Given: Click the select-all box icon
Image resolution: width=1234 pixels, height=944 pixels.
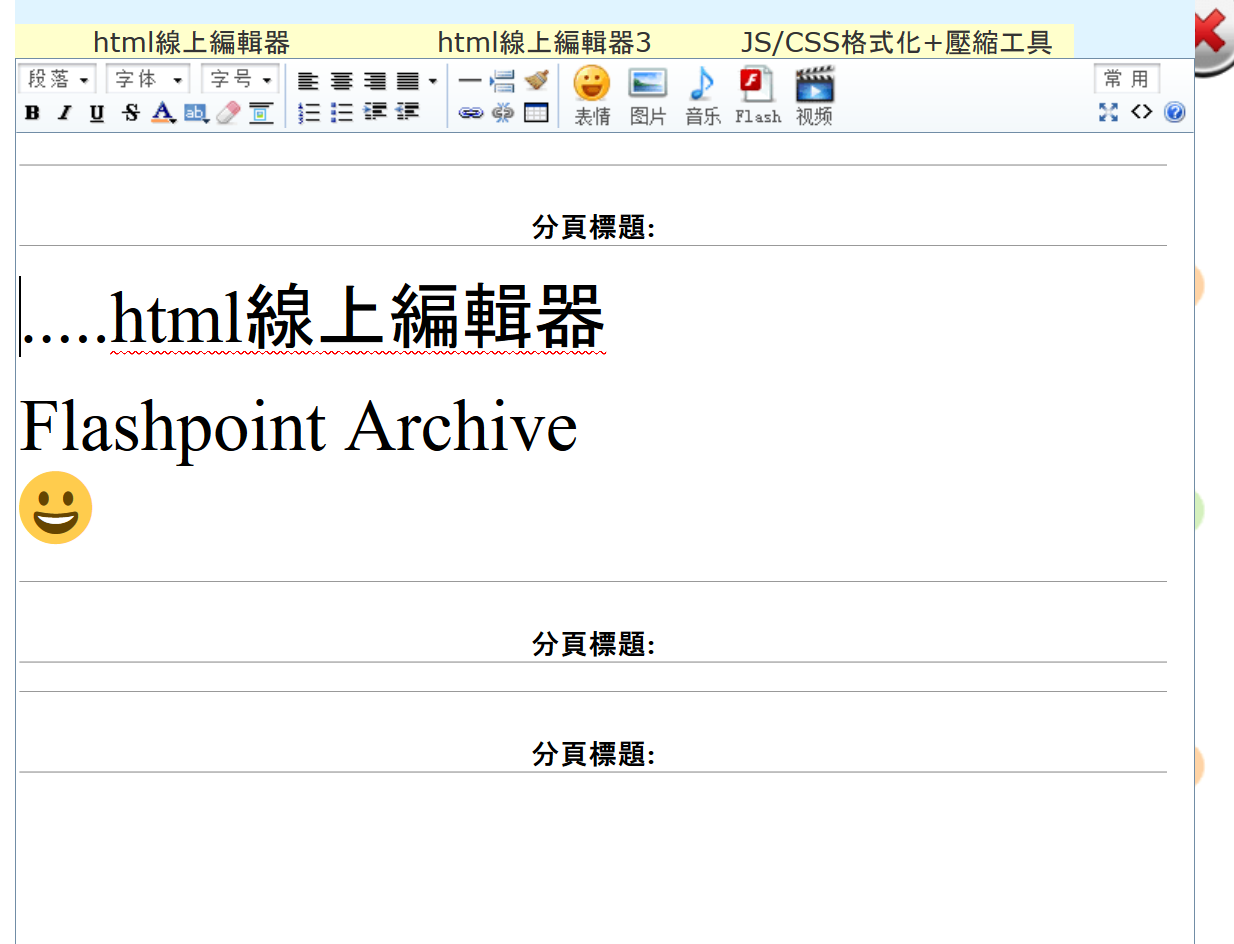Looking at the screenshot, I should [261, 113].
